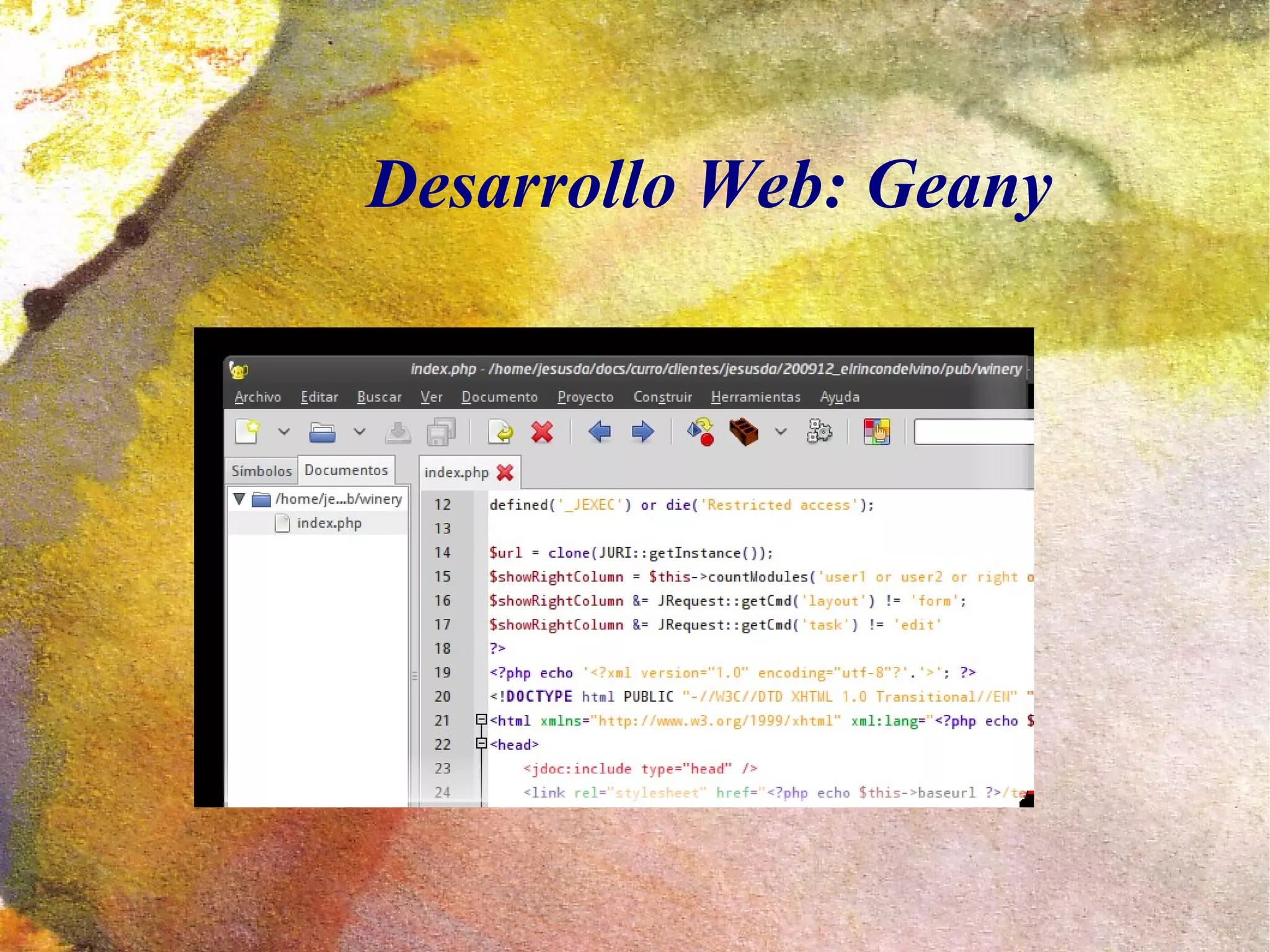The height and width of the screenshot is (952, 1270).
Task: Close the index.php tab with red X
Action: point(505,473)
